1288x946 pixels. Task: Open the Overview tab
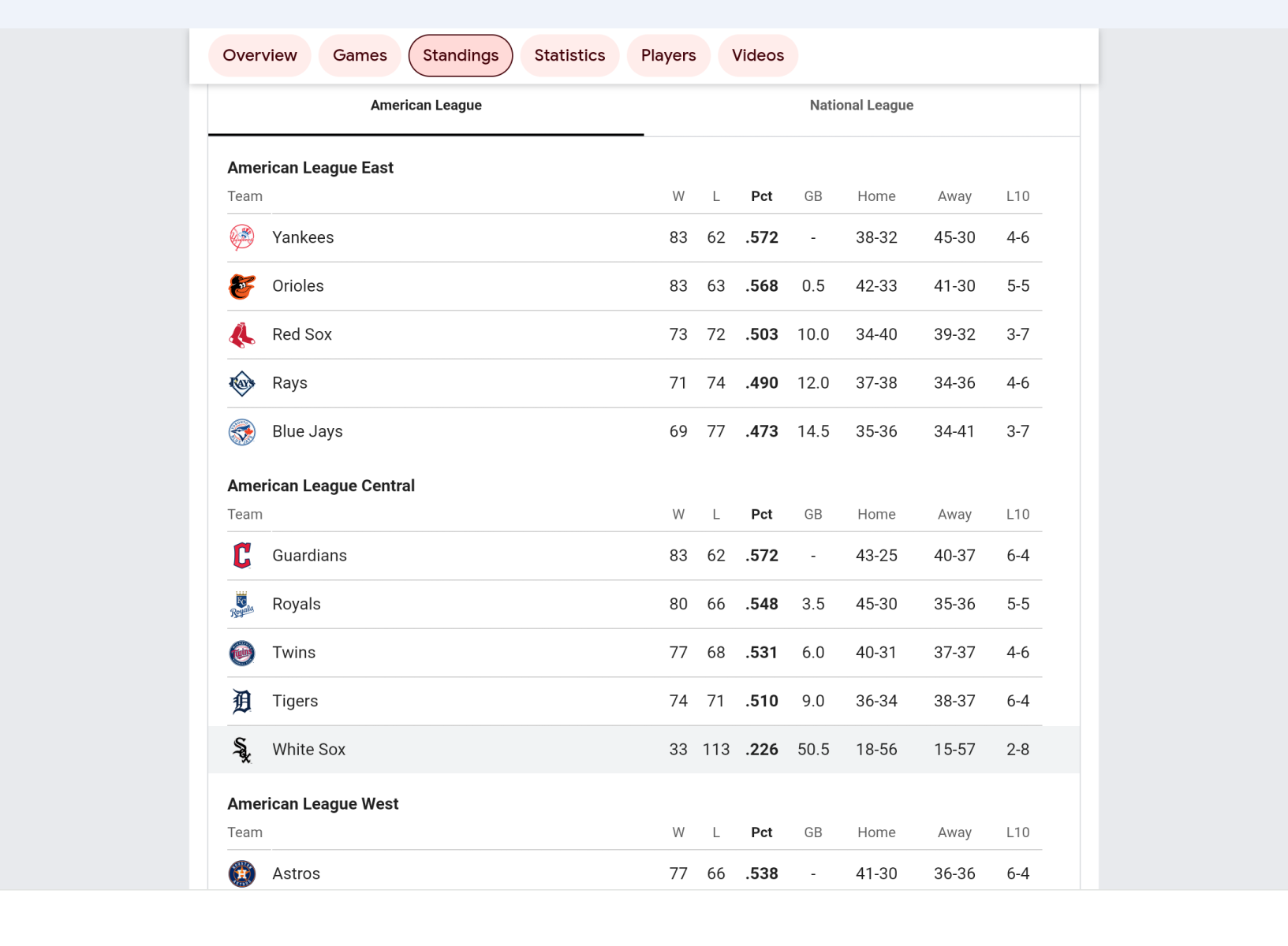(x=259, y=55)
